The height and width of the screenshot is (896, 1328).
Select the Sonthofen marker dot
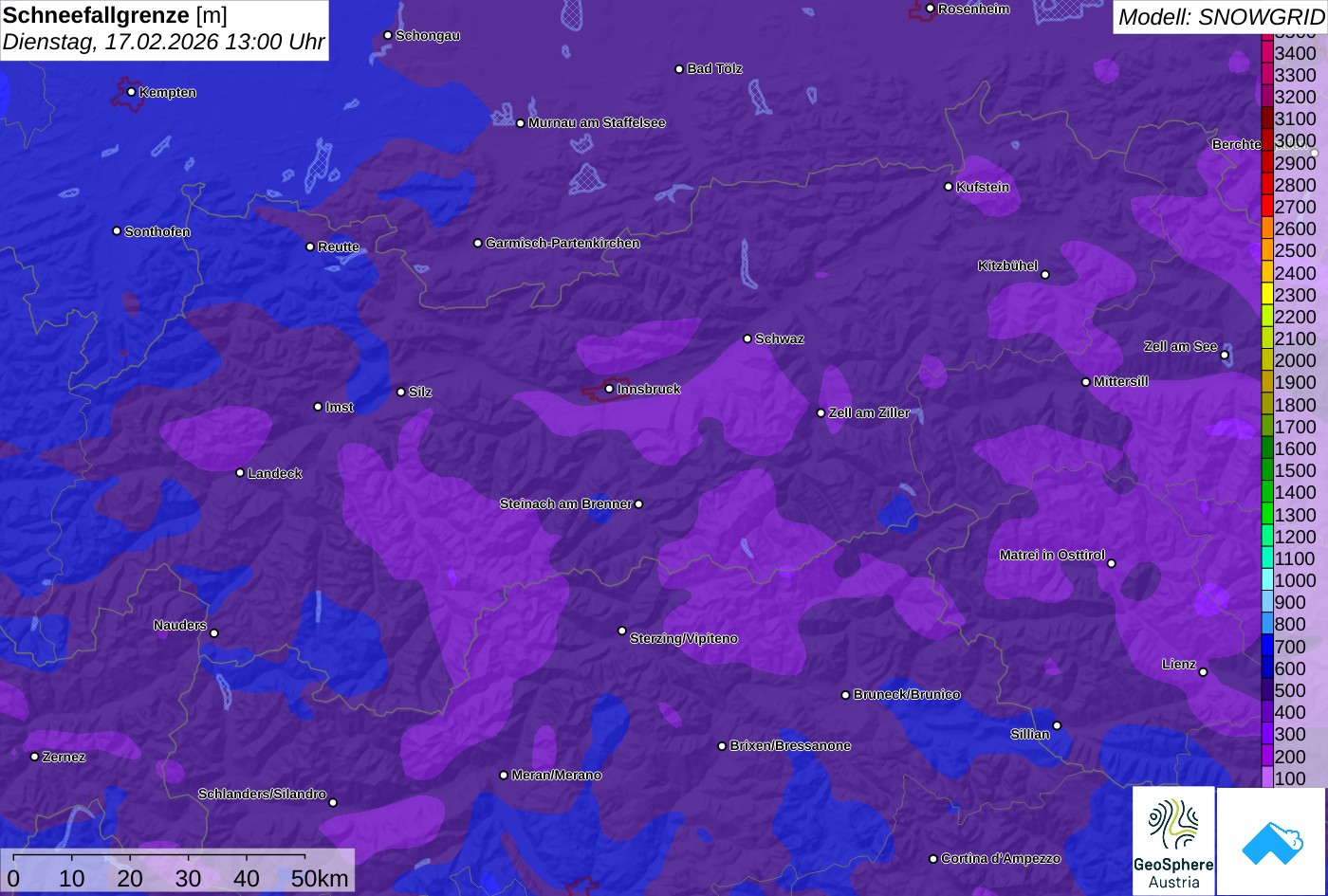point(117,231)
